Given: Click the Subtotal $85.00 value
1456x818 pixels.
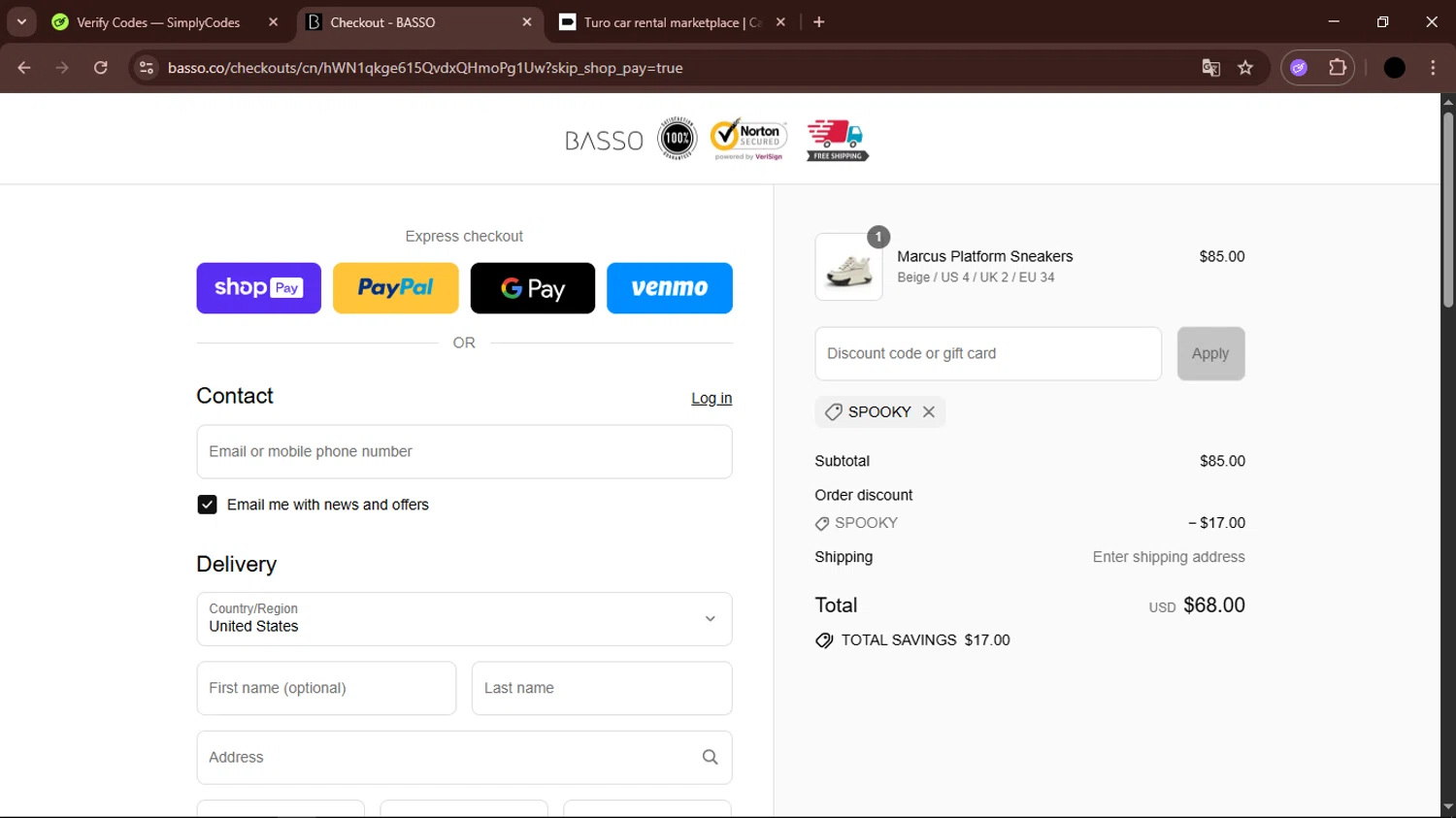Looking at the screenshot, I should click(1222, 461).
